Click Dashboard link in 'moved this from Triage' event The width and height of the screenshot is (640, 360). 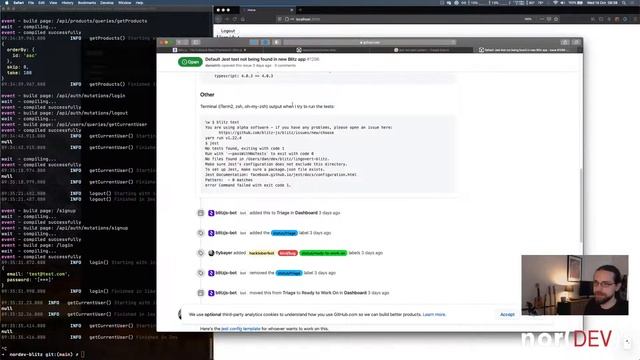[x=355, y=293]
